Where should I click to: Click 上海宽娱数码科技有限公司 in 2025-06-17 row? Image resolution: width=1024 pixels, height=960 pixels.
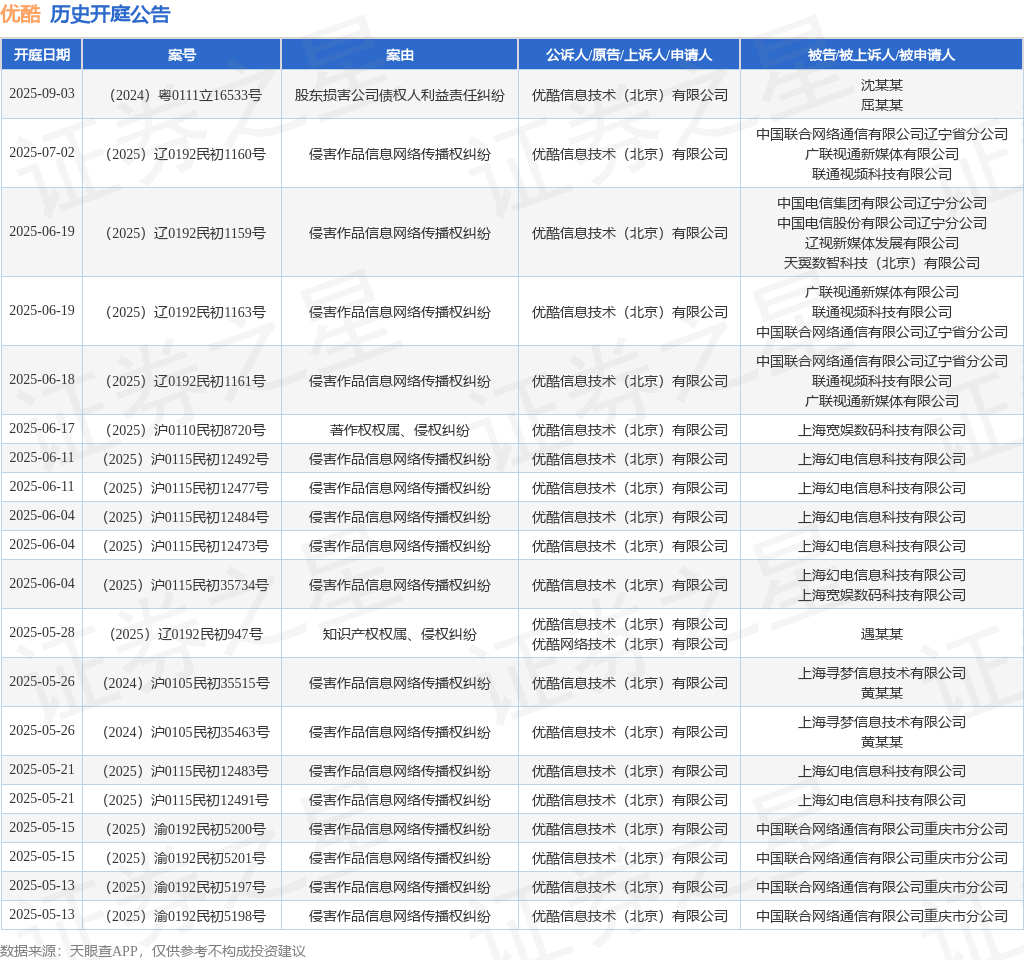point(882,430)
